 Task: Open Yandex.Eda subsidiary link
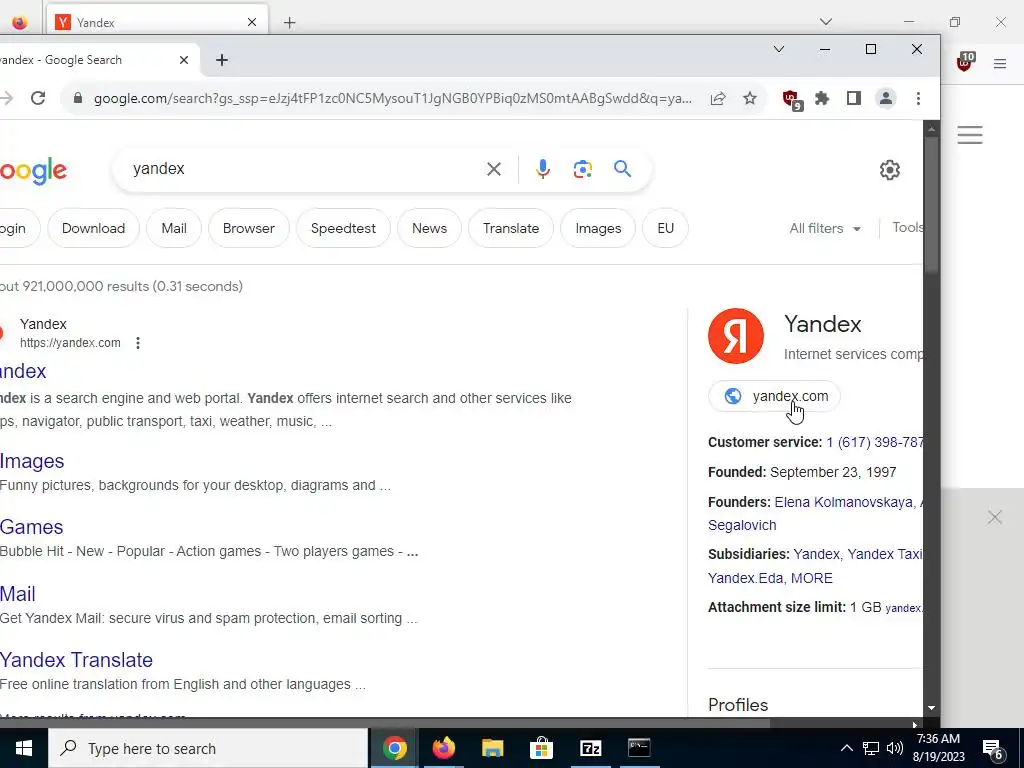click(745, 579)
